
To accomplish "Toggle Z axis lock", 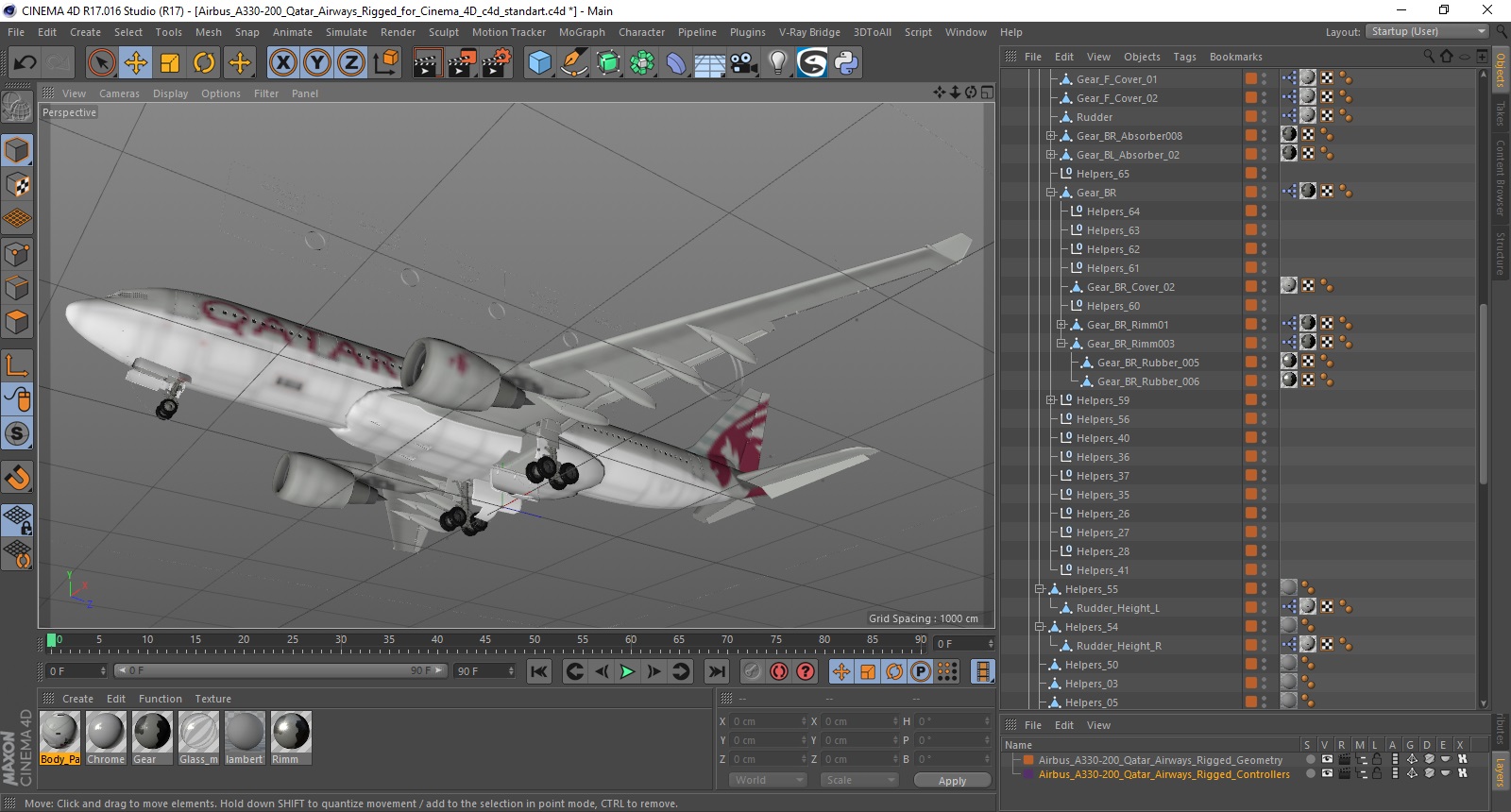I will [351, 63].
